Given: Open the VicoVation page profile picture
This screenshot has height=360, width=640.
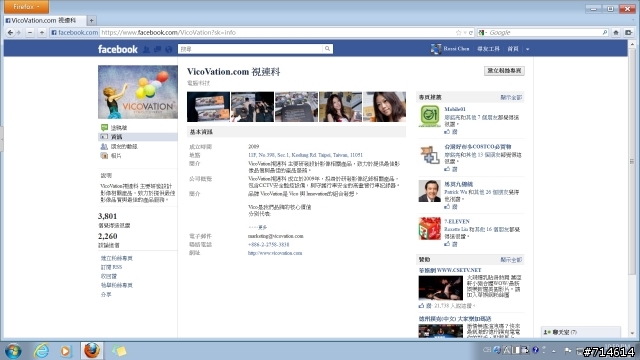Looking at the screenshot, I should tap(138, 92).
